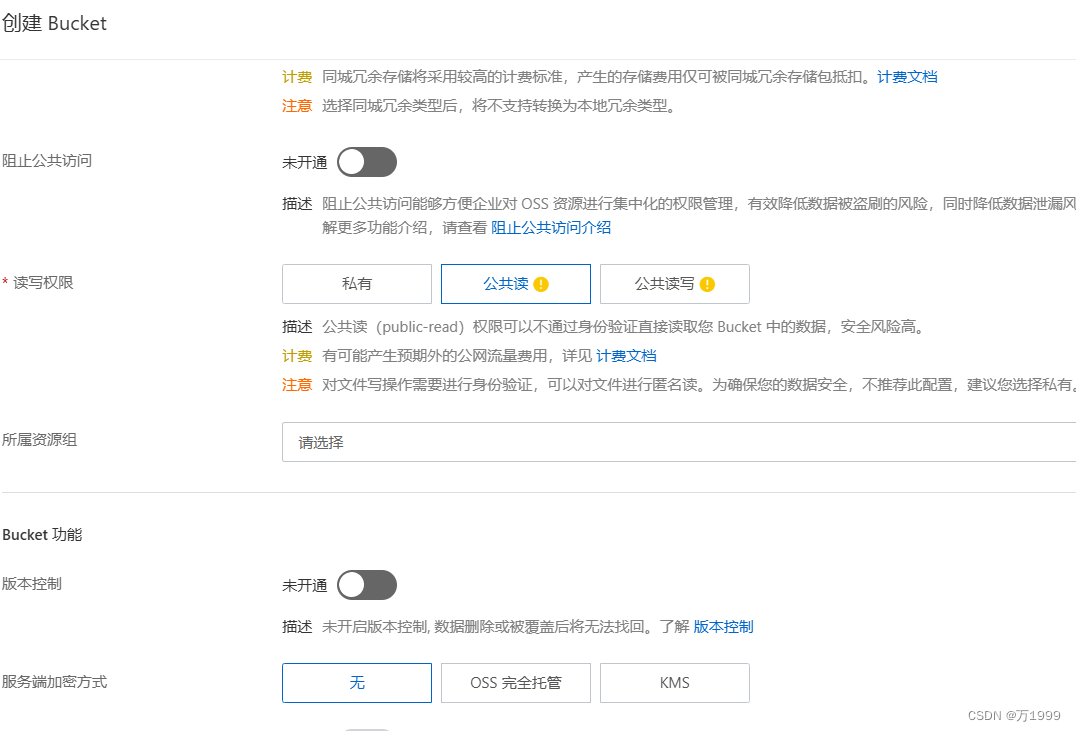Toggle the 阻止公共访问 switch on
Viewport: 1076px width, 731px height.
coord(366,163)
